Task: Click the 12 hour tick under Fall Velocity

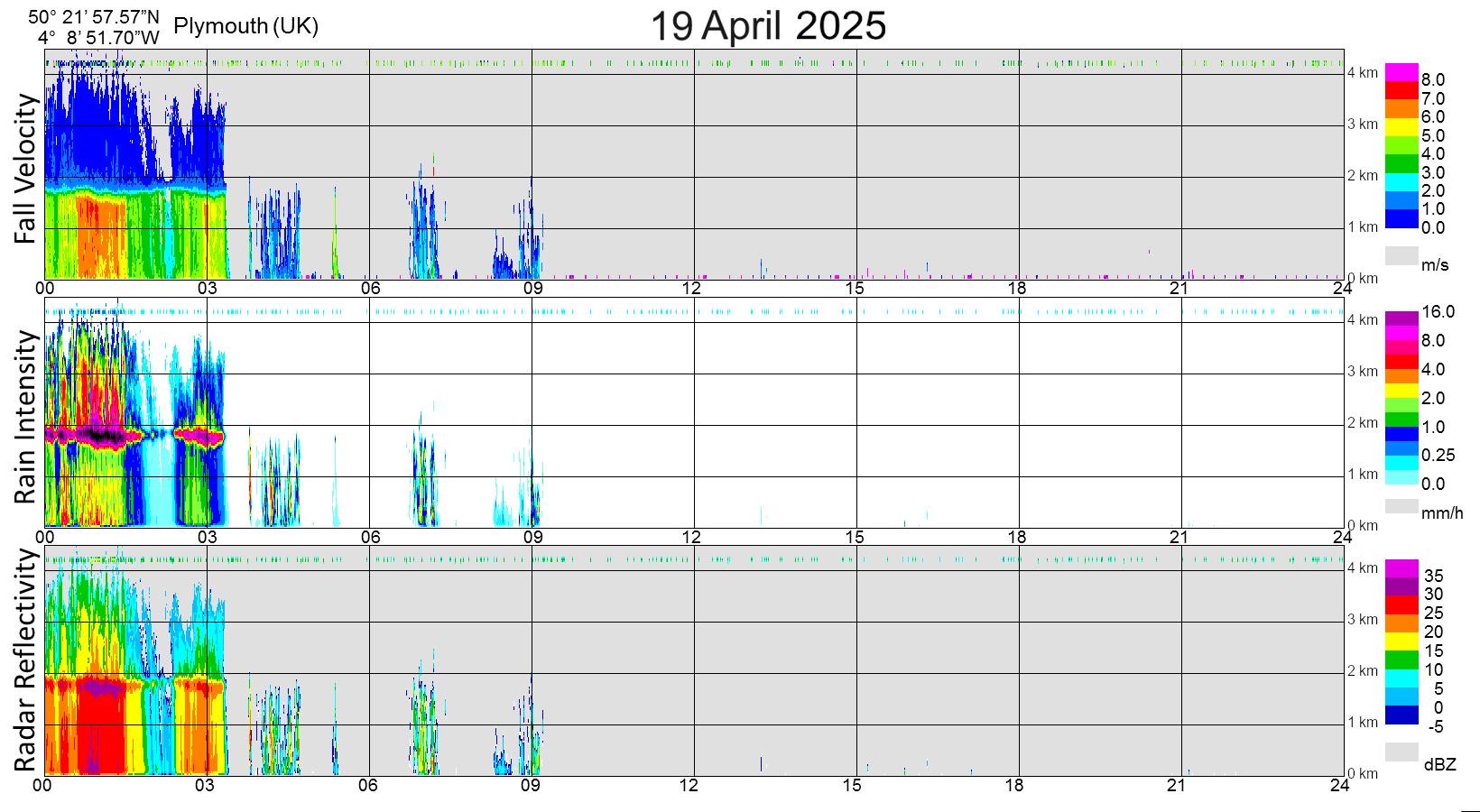Action: pos(691,288)
